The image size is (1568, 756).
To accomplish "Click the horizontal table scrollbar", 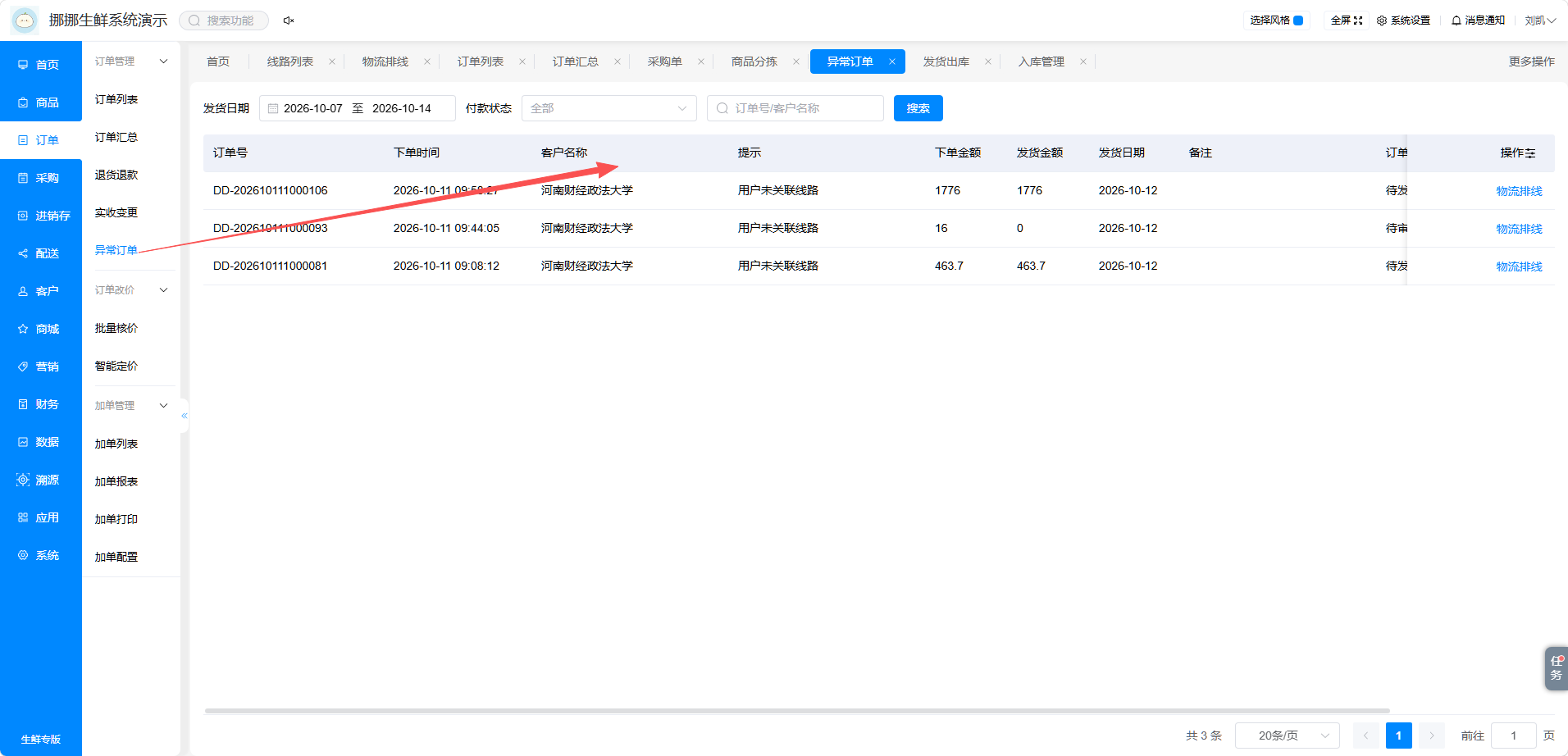I will pyautogui.click(x=797, y=711).
